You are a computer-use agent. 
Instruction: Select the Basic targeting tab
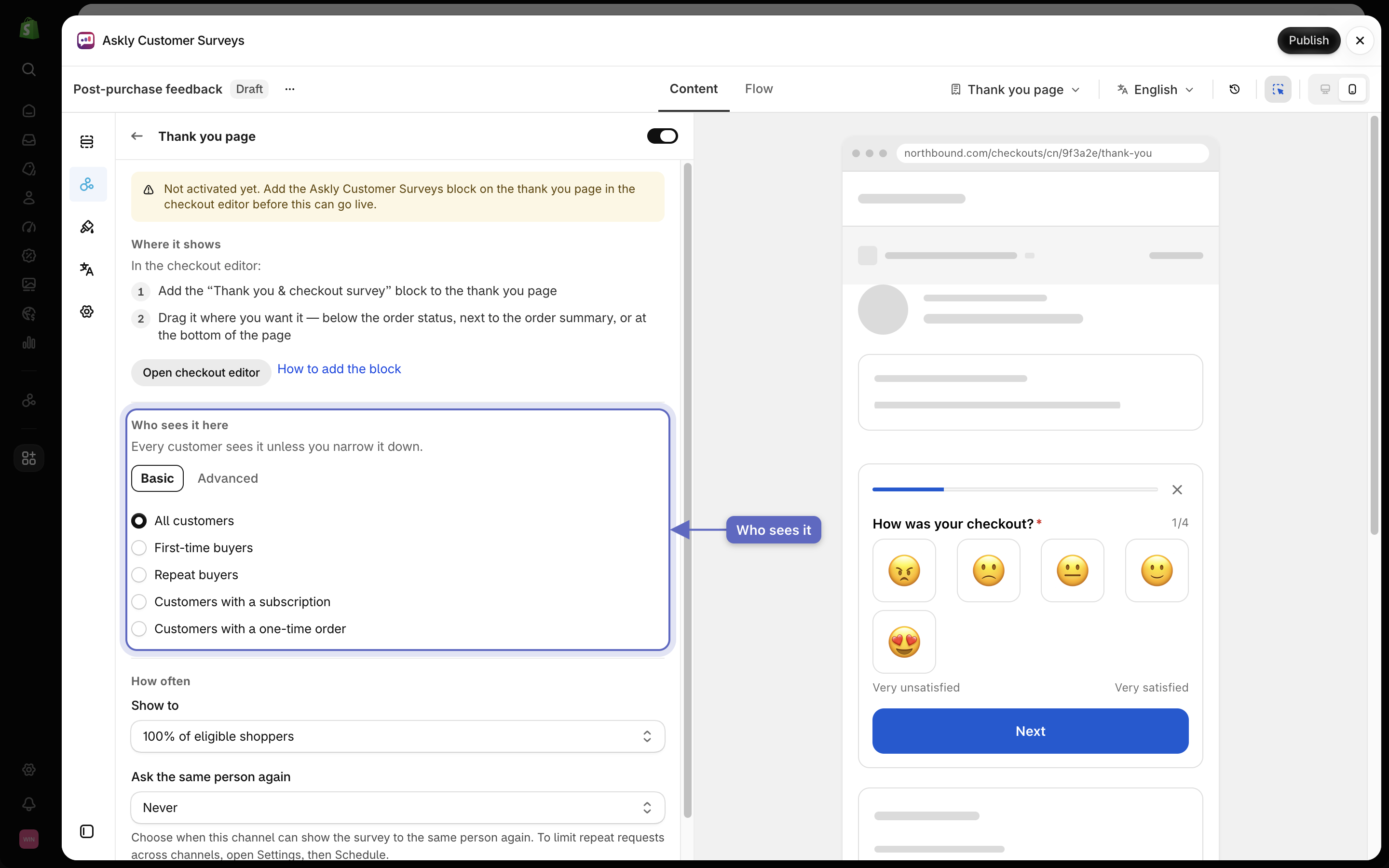point(157,478)
